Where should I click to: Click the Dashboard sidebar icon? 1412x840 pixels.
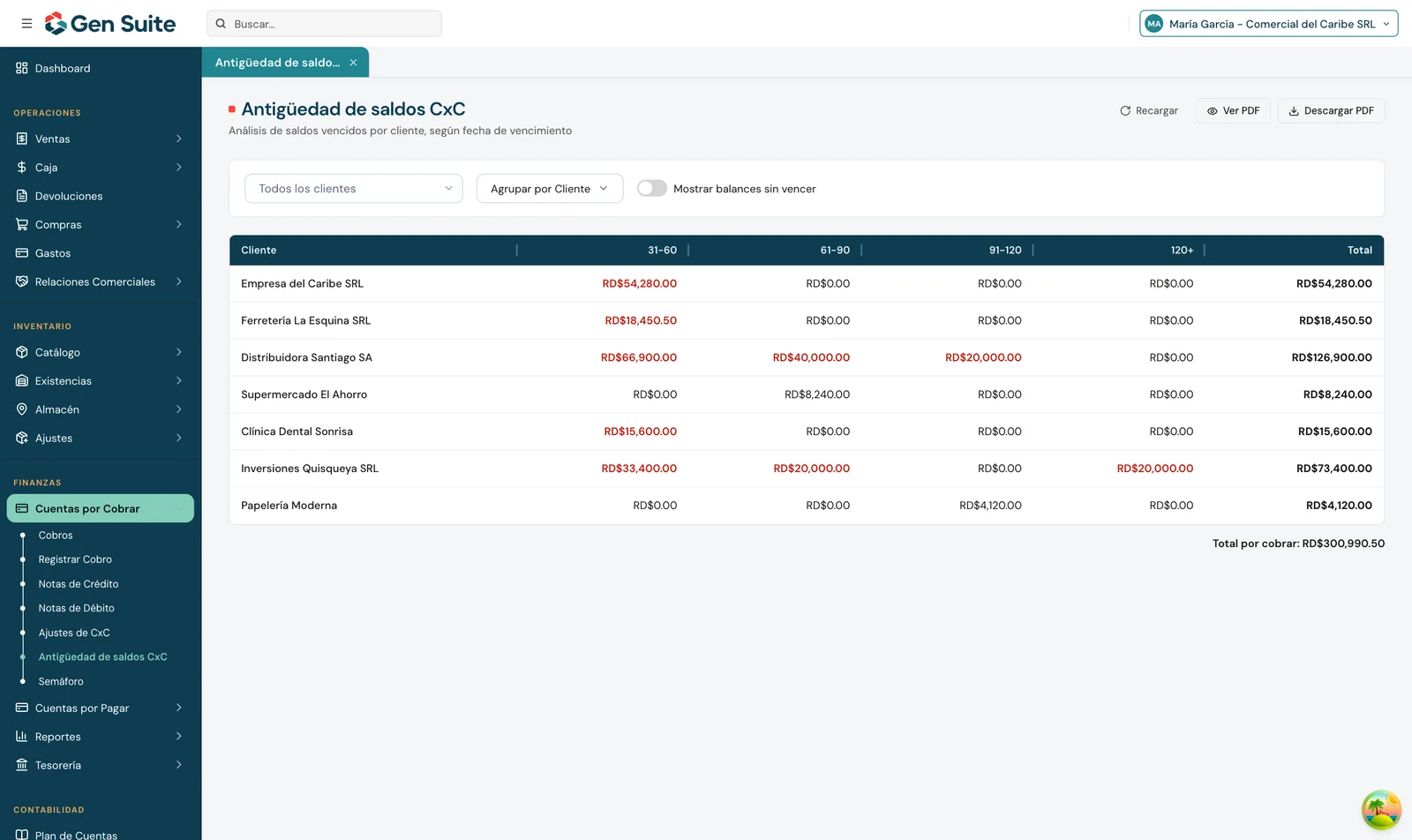coord(22,68)
